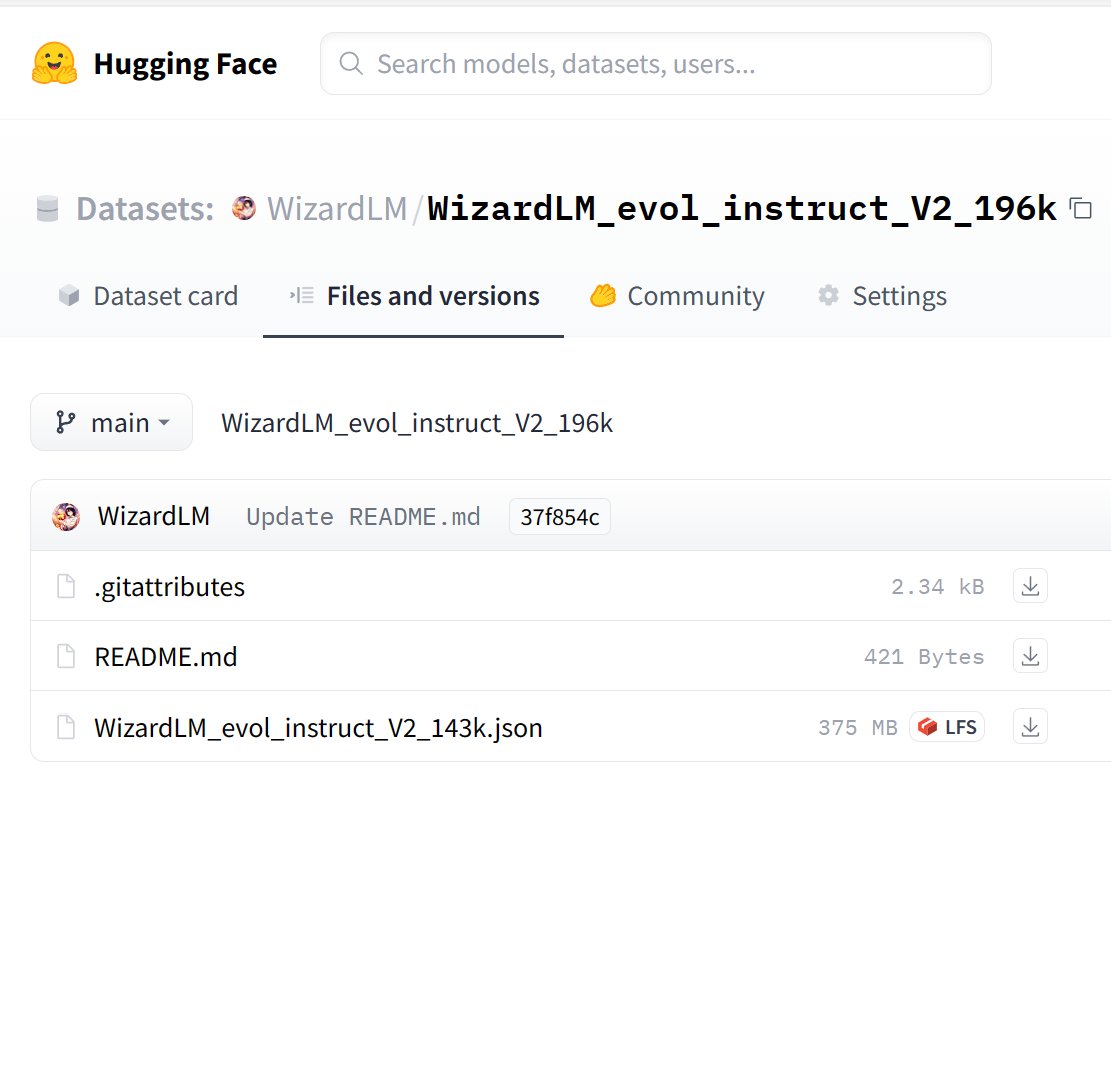Screen dimensions: 1111x1072
Task: Open the WizardLM commit author link
Action: click(154, 517)
